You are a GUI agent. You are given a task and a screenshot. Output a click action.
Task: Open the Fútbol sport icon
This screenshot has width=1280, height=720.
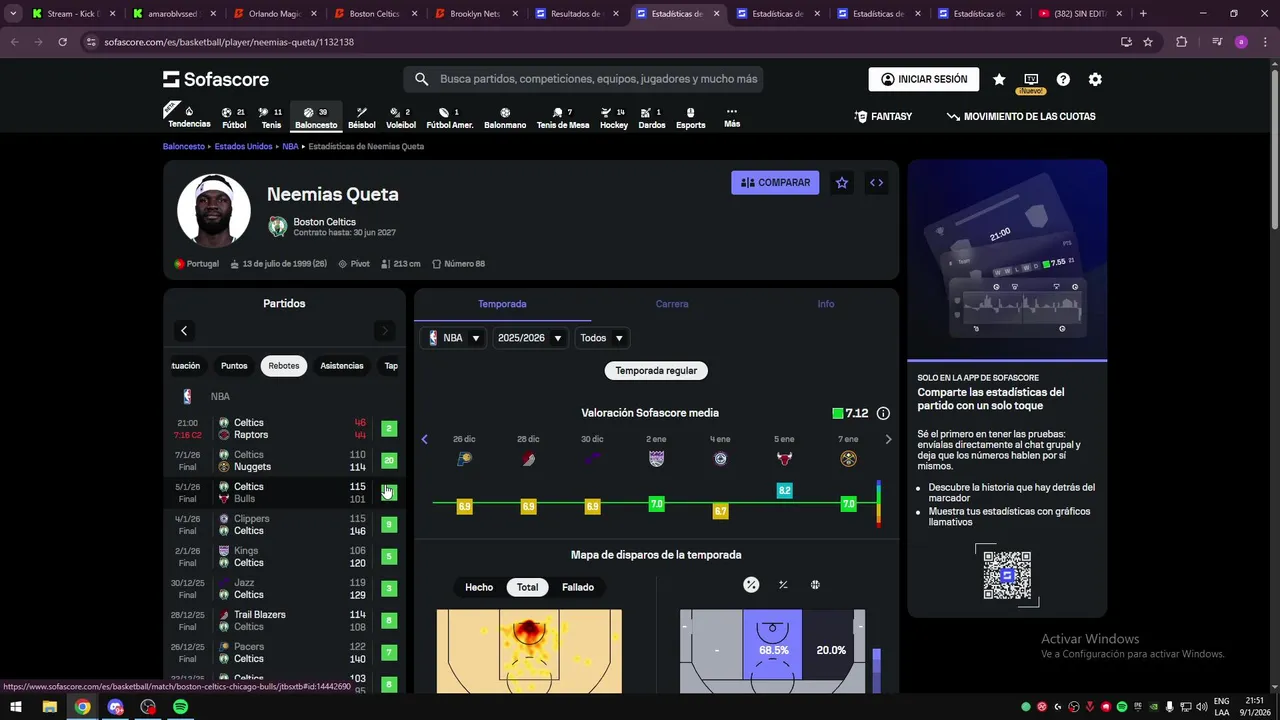234,117
